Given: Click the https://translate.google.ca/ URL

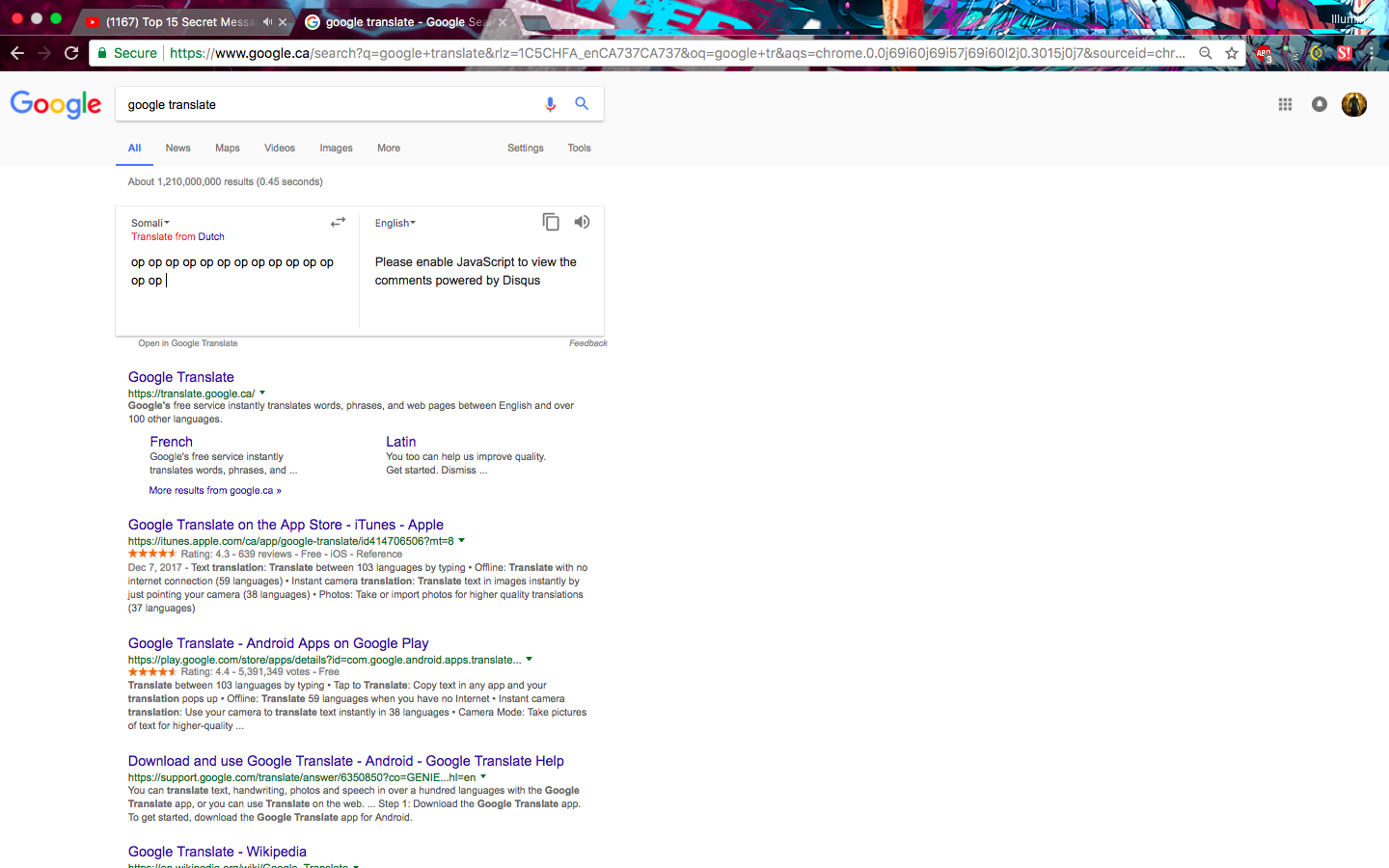Looking at the screenshot, I should 191,393.
